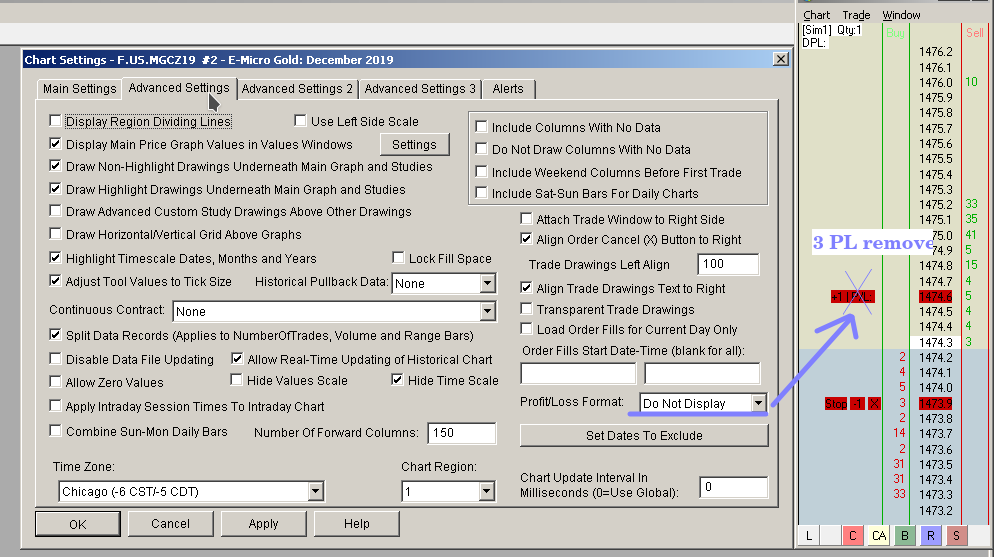Open the Continuous Contract dropdown
Image resolution: width=994 pixels, height=557 pixels.
click(x=487, y=312)
